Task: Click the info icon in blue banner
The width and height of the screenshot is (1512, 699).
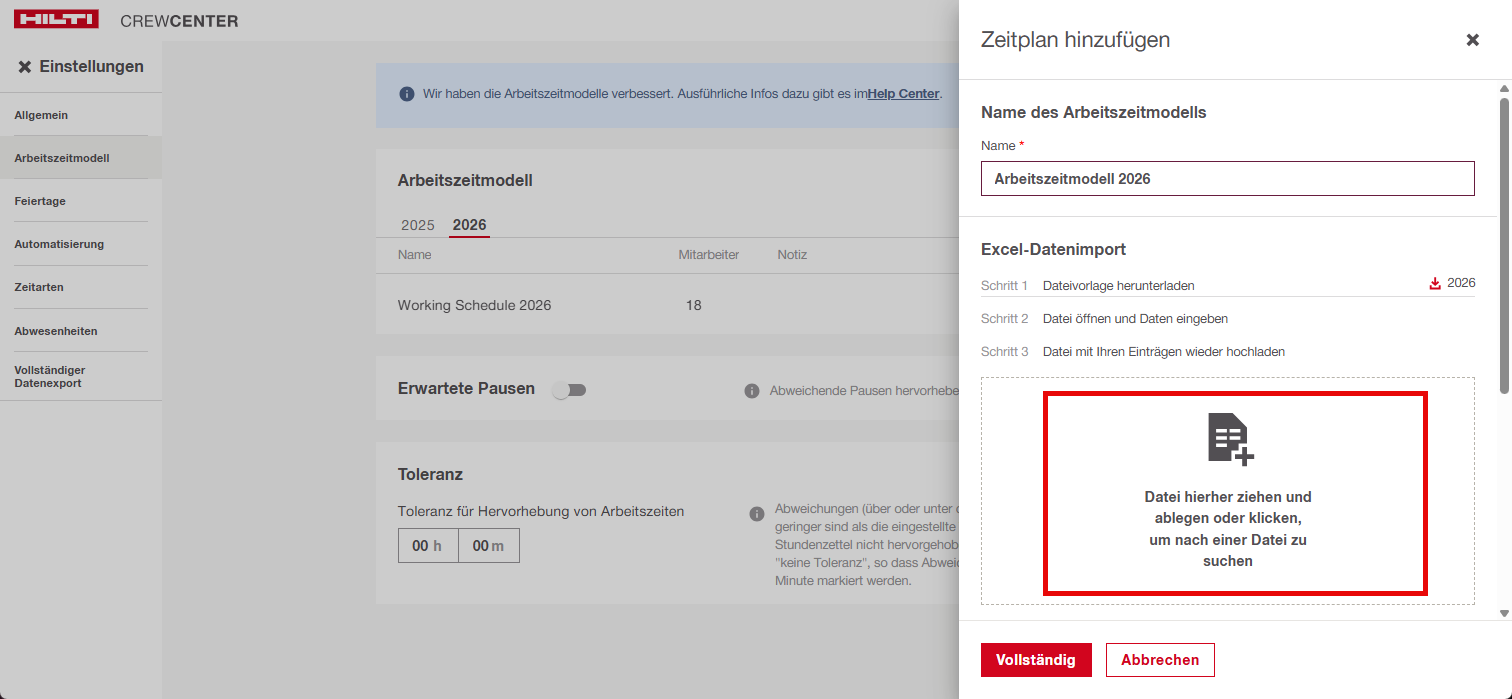Action: click(406, 94)
